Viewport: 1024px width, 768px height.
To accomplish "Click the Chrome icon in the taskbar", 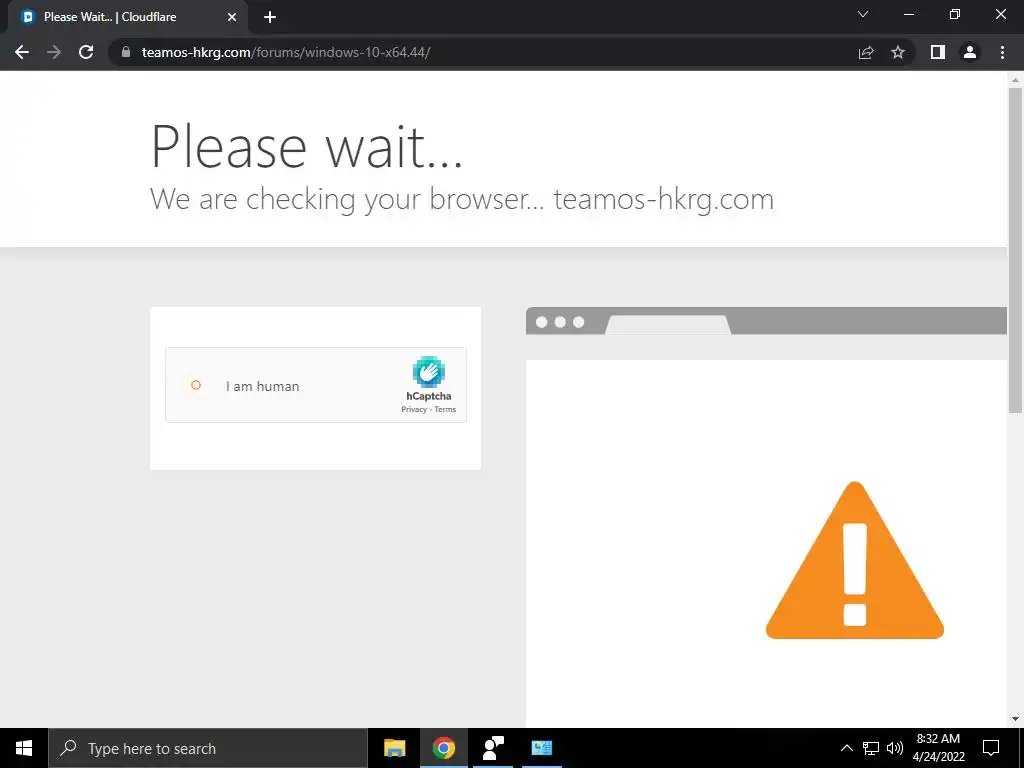I will click(443, 748).
